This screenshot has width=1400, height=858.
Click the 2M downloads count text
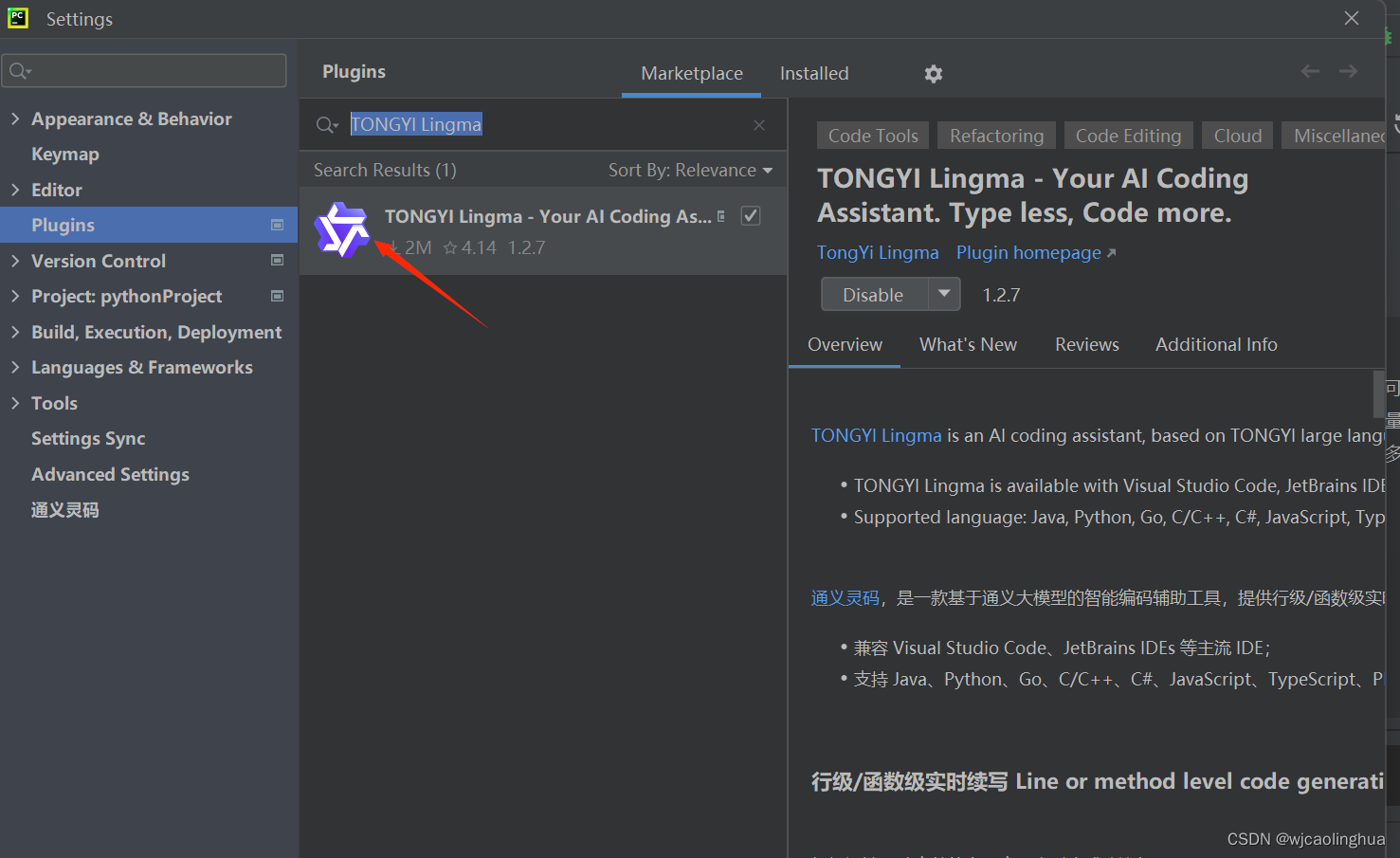[x=418, y=247]
